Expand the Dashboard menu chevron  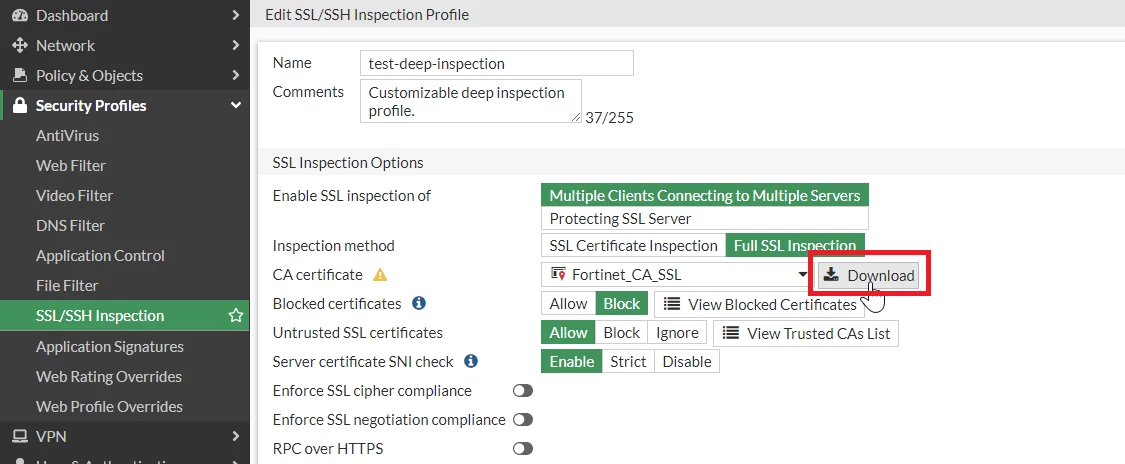[x=235, y=15]
